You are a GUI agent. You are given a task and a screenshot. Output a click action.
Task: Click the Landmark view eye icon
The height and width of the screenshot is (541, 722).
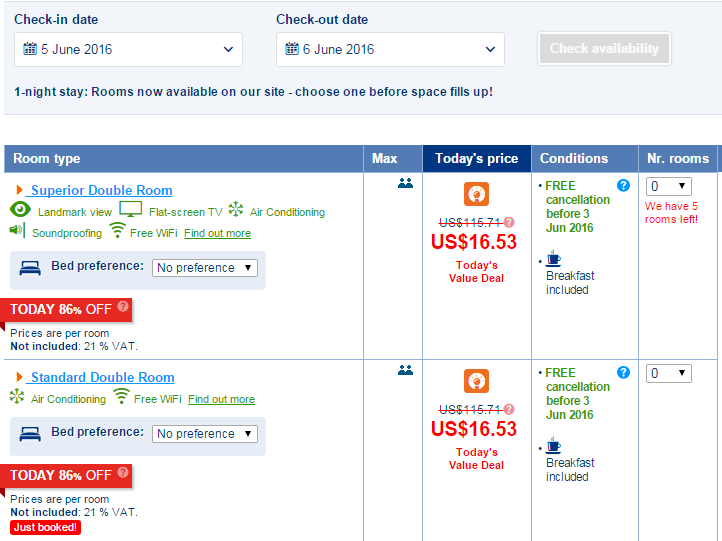pos(20,209)
